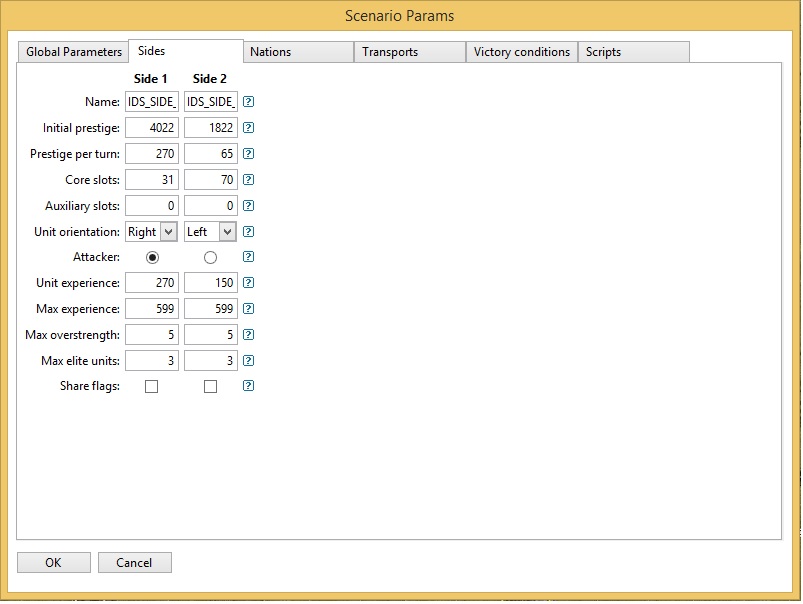Focus Side 2 Max overstrength field

(211, 335)
